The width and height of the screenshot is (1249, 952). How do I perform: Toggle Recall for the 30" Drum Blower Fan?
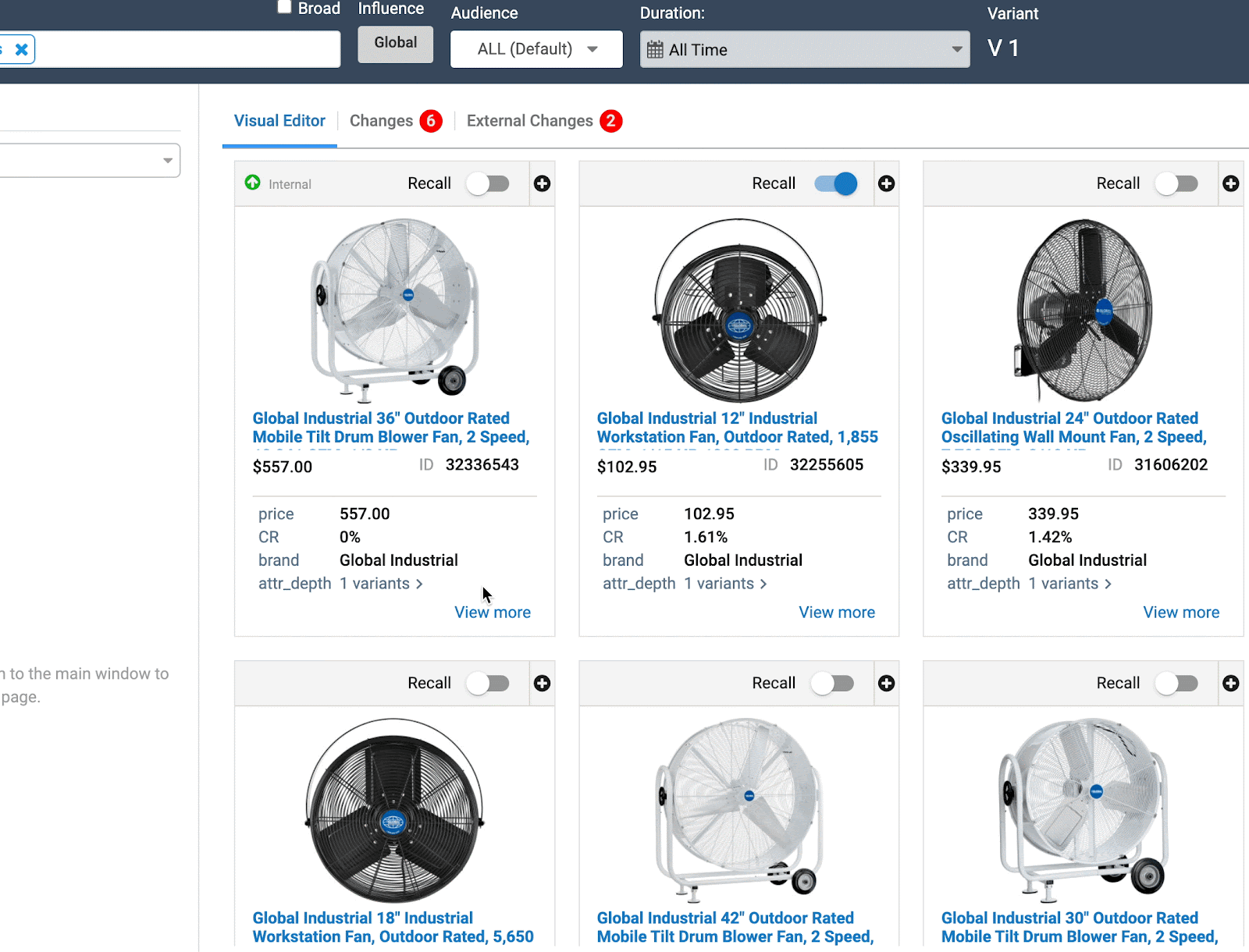click(x=1176, y=684)
